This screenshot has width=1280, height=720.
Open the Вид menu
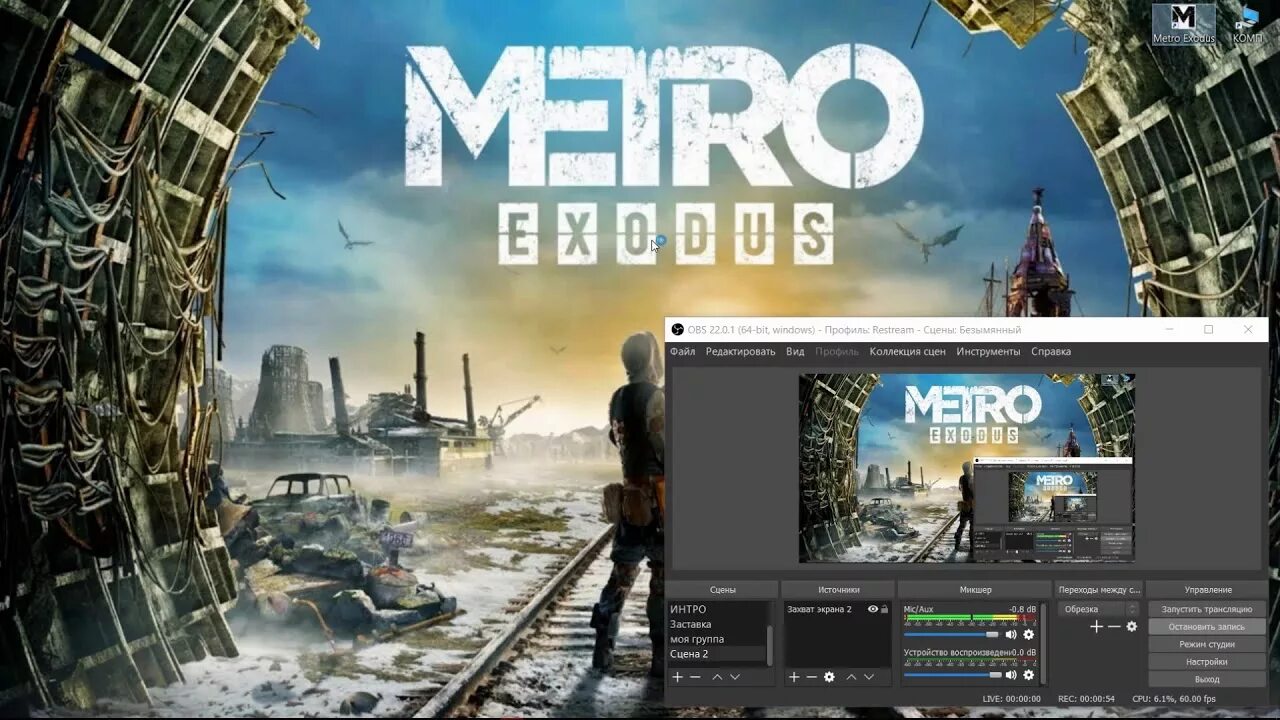pyautogui.click(x=795, y=351)
